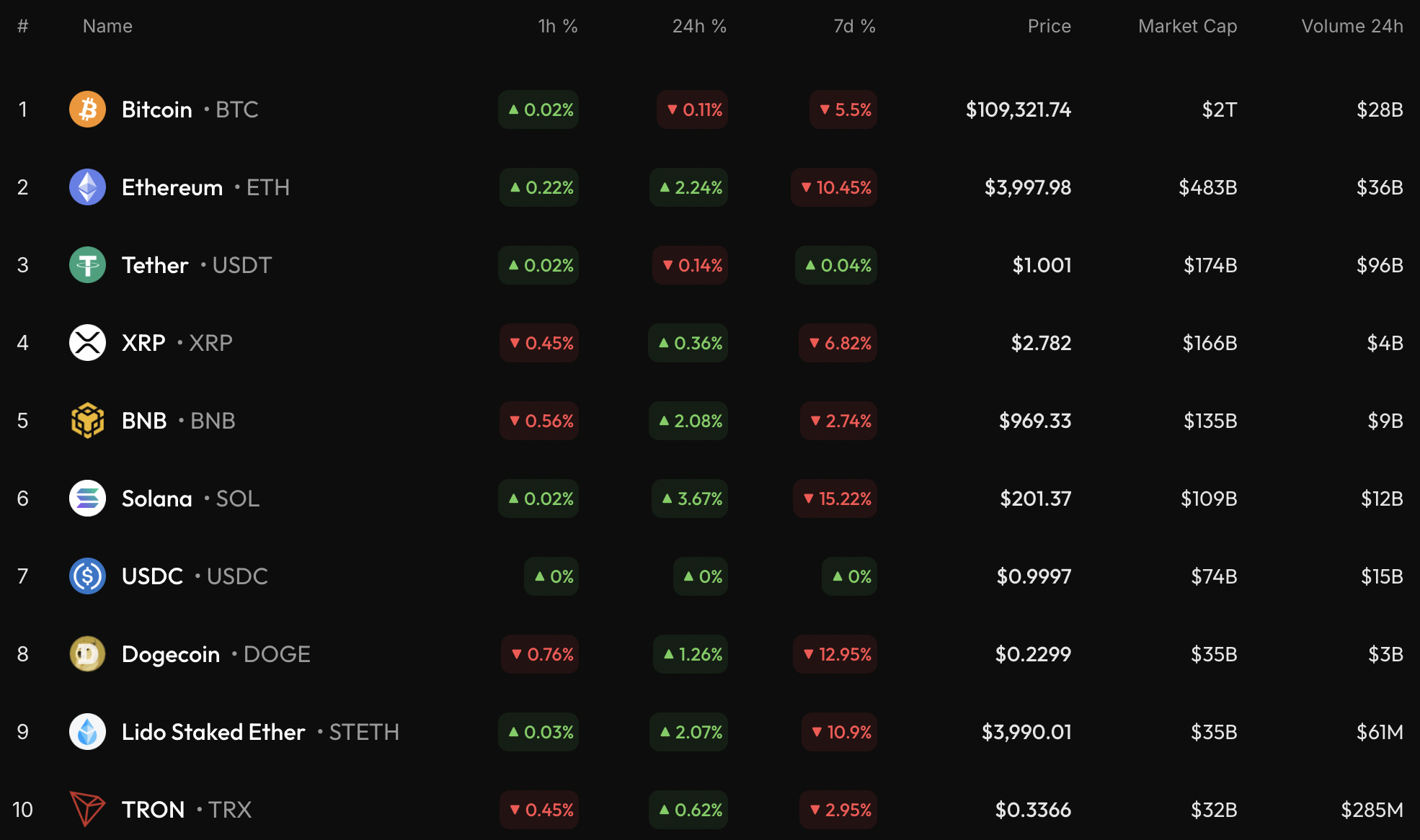
Task: Open the Ethereum name link
Action: click(172, 187)
